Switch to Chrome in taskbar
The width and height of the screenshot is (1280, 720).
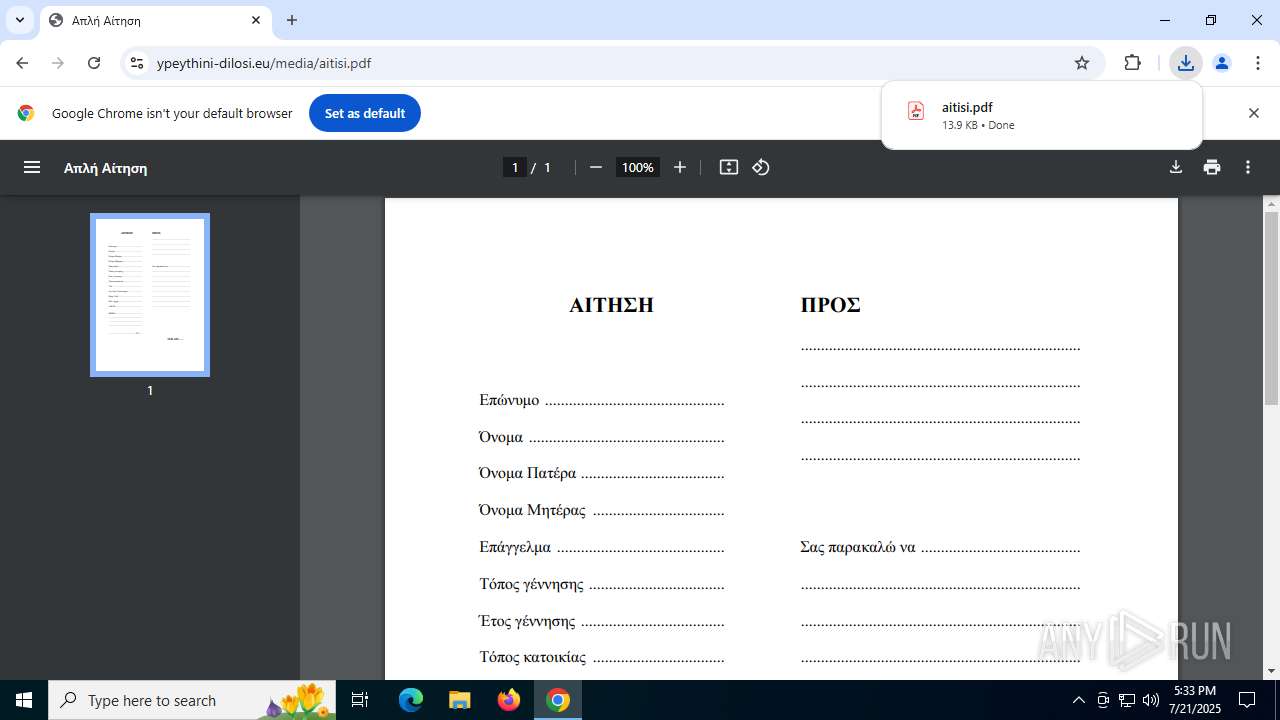point(558,700)
